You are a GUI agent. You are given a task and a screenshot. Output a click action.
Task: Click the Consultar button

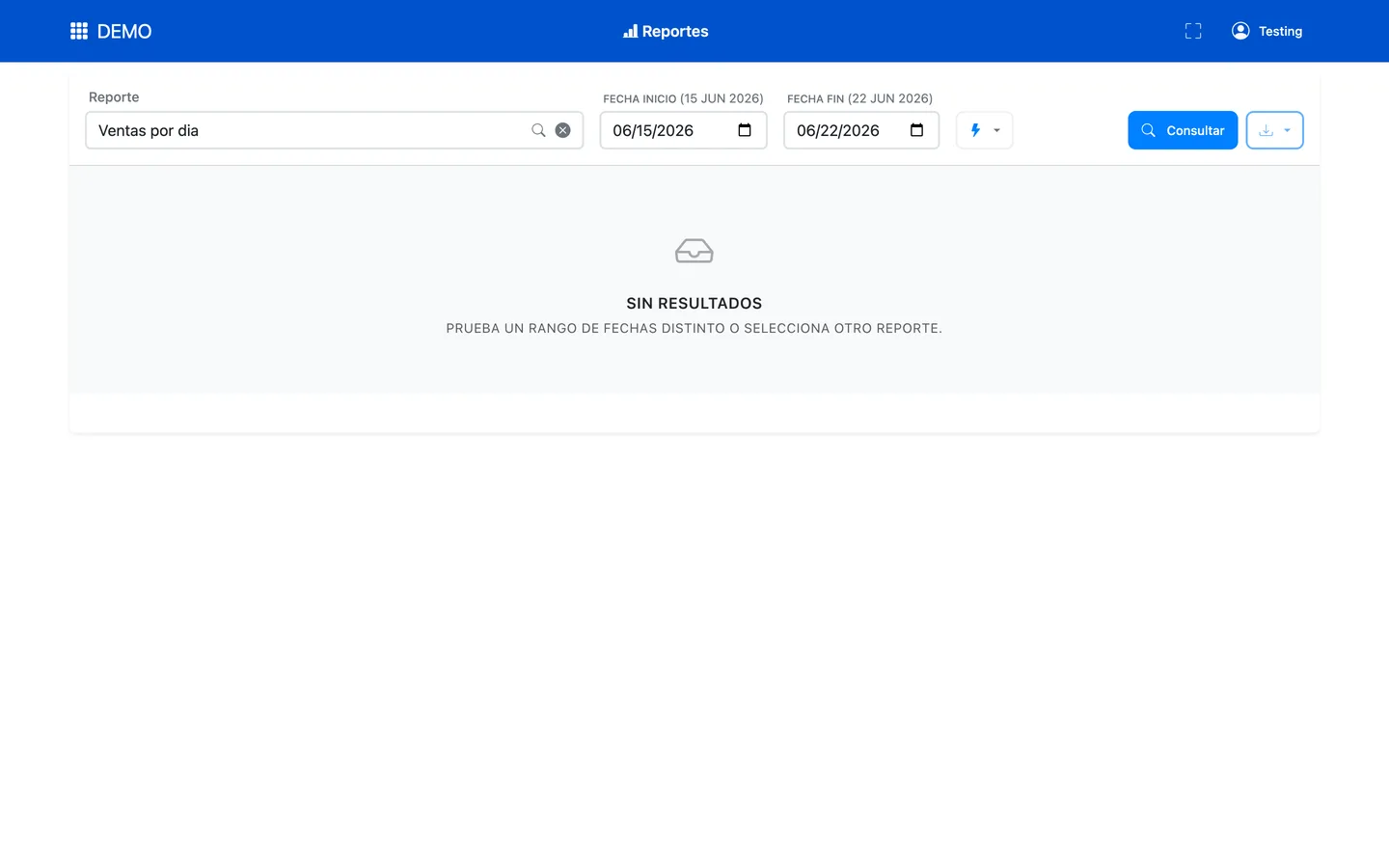pos(1183,130)
